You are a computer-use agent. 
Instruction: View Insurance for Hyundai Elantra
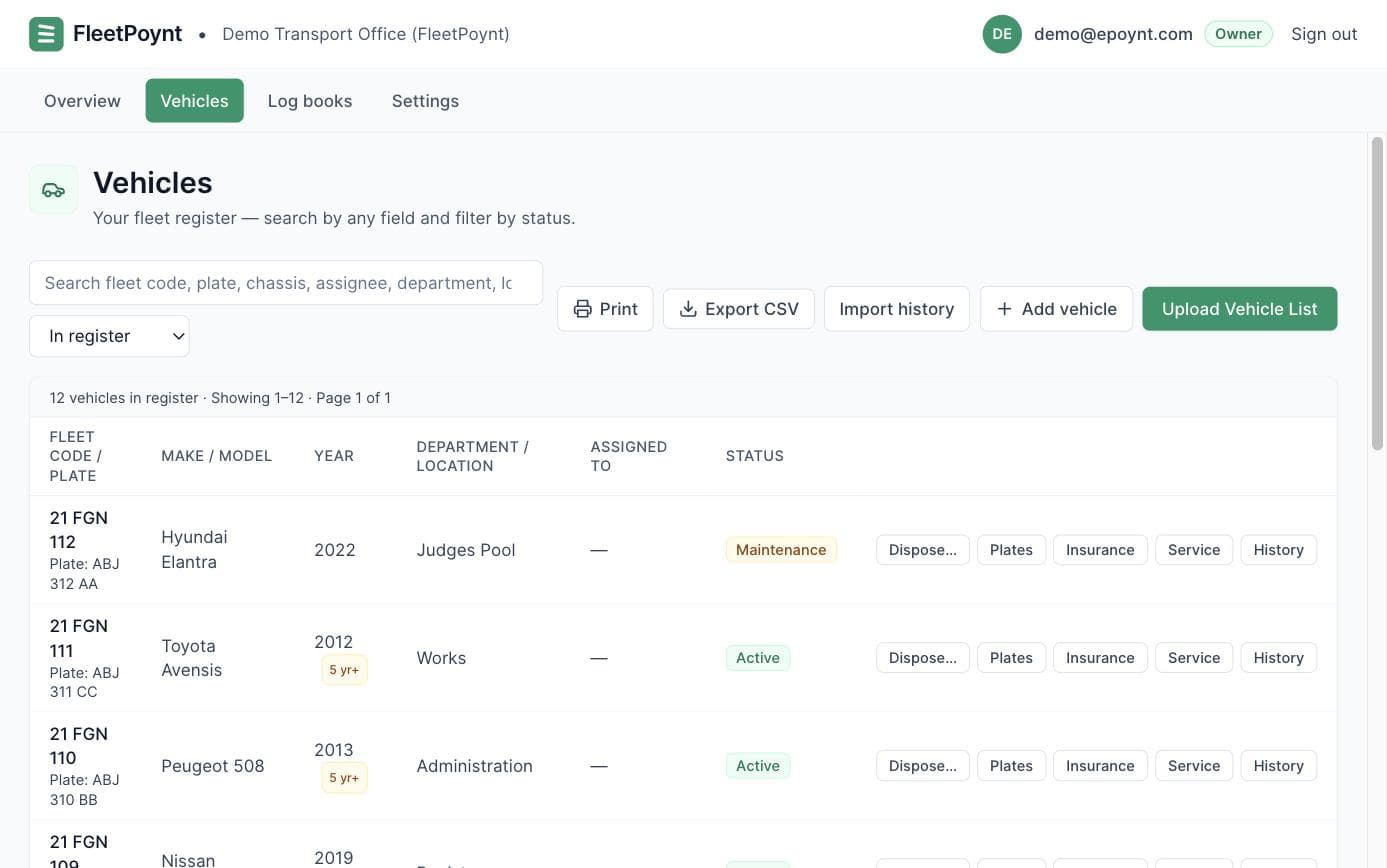[x=1100, y=550]
